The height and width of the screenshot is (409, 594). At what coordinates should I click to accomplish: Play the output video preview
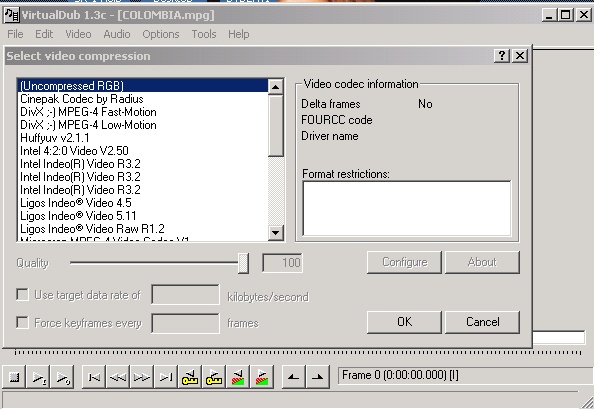pyautogui.click(x=62, y=377)
